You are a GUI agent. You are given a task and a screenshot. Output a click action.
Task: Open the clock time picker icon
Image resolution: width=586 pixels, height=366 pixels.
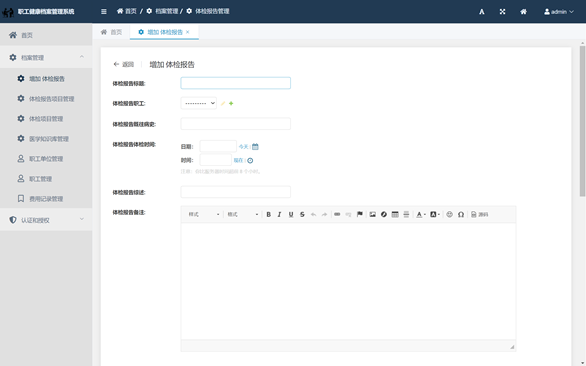pyautogui.click(x=250, y=160)
